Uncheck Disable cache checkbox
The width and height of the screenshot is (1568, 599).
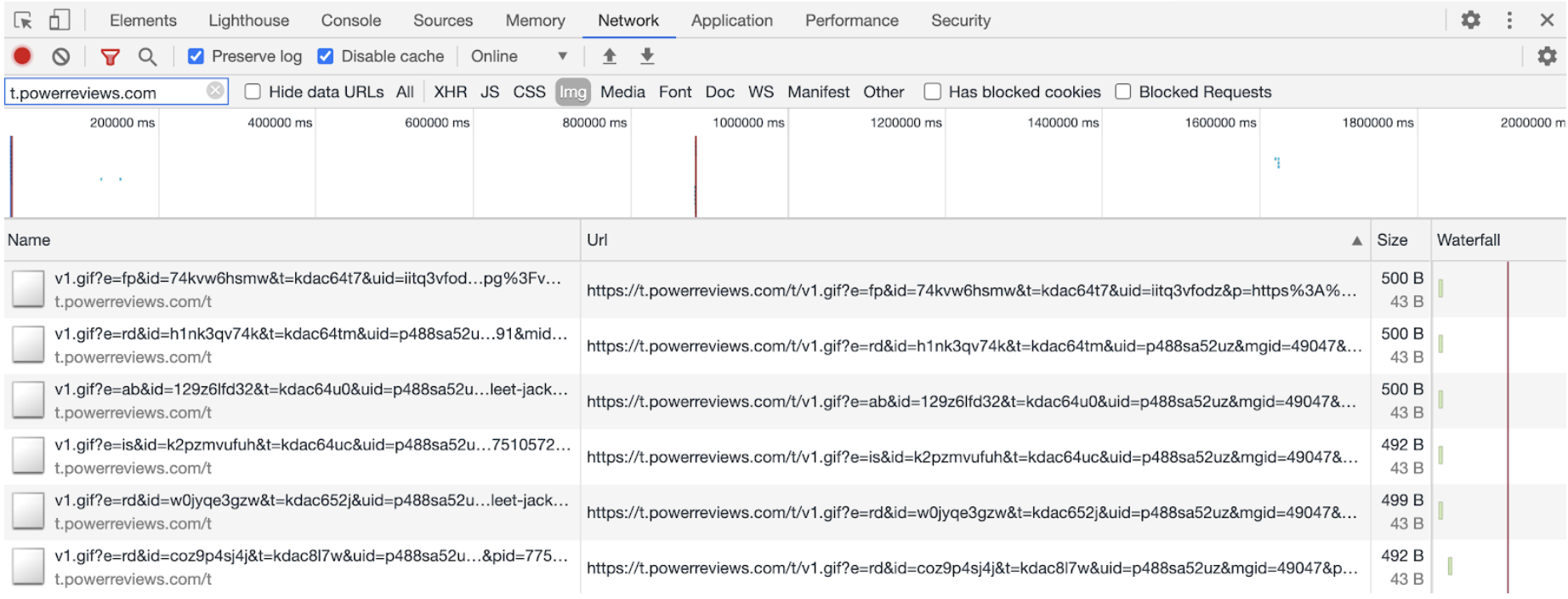tap(325, 56)
